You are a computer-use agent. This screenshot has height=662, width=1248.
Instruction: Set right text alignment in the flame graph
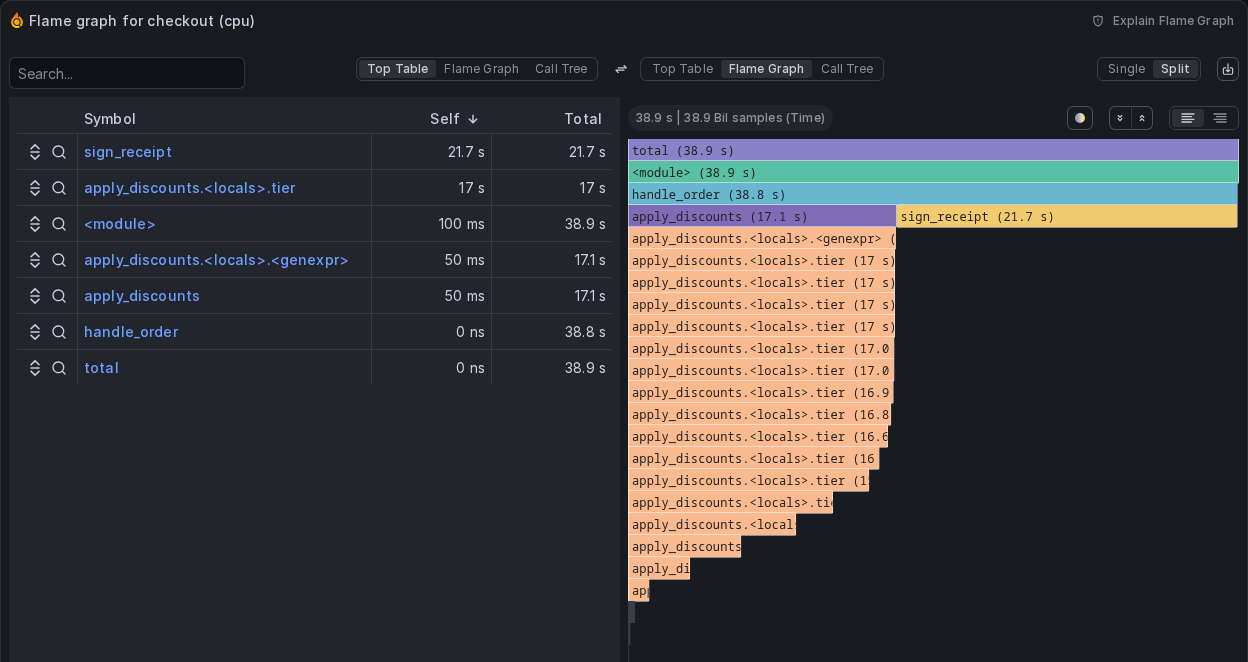[1220, 118]
